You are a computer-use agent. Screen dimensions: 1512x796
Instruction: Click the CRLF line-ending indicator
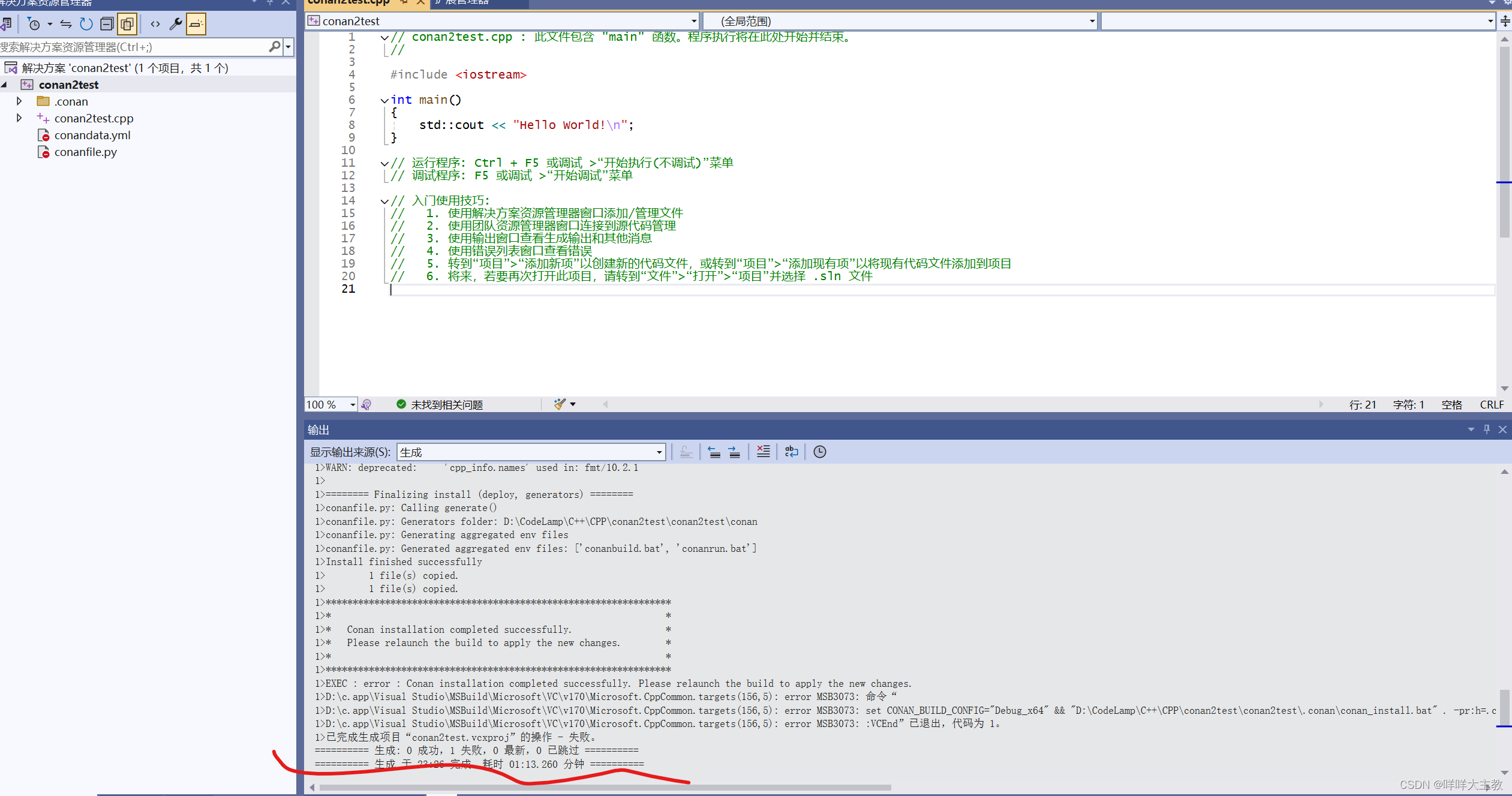coord(1491,404)
